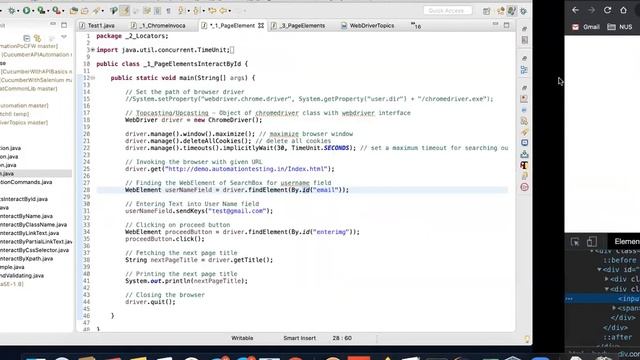Image resolution: width=640 pixels, height=360 pixels.
Task: Click Next Annotation arrow icon
Action: point(182,11)
